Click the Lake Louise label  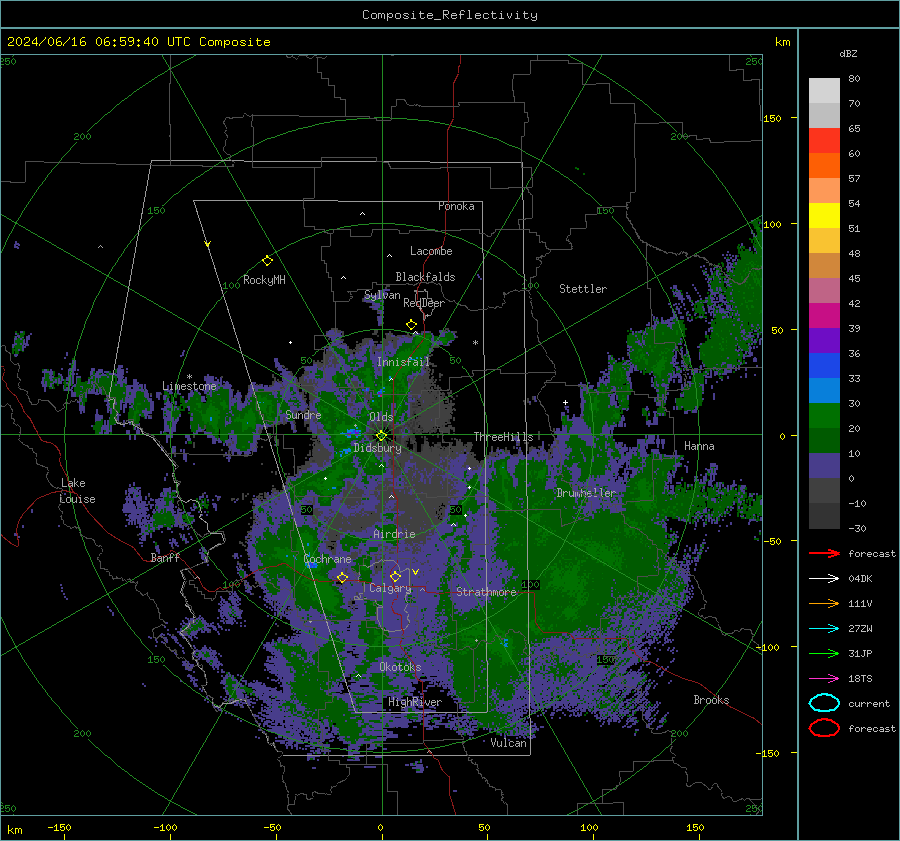click(78, 491)
